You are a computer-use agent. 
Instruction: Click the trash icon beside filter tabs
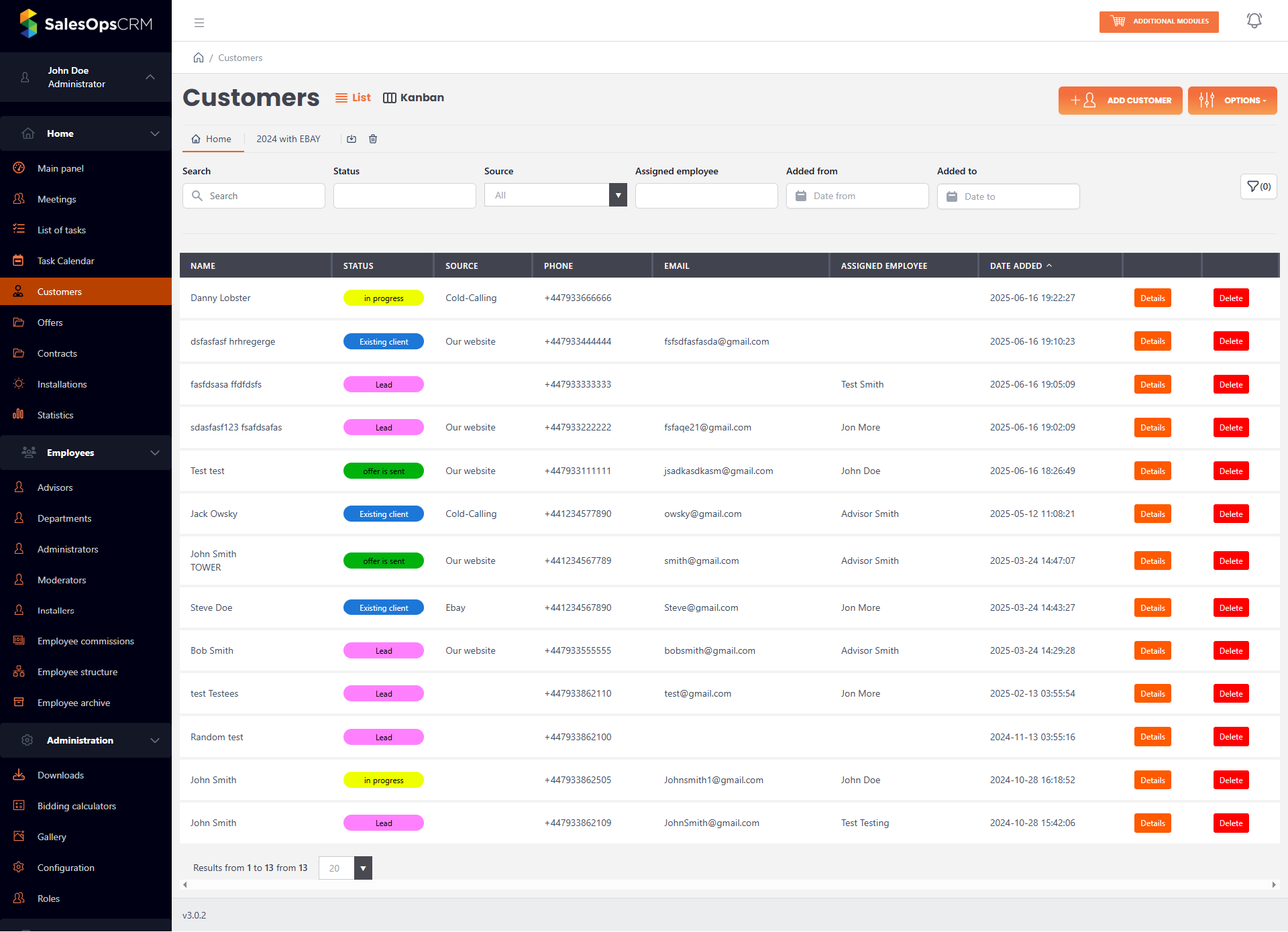373,139
